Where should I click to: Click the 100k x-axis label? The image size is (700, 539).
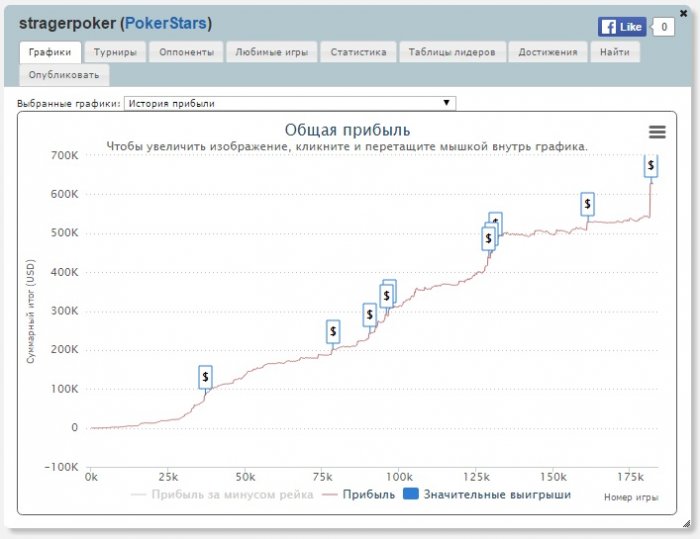(399, 477)
